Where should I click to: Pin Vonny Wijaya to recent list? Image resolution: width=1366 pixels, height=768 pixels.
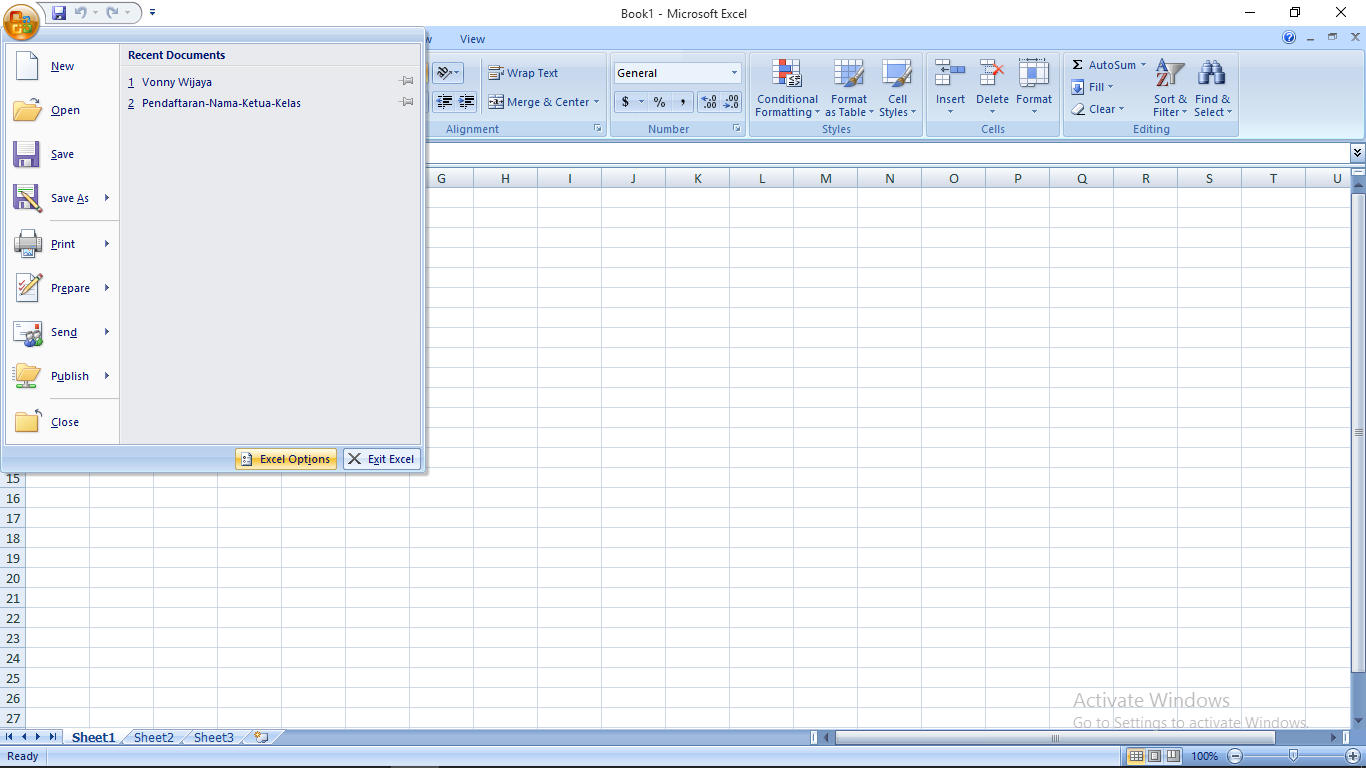(407, 82)
